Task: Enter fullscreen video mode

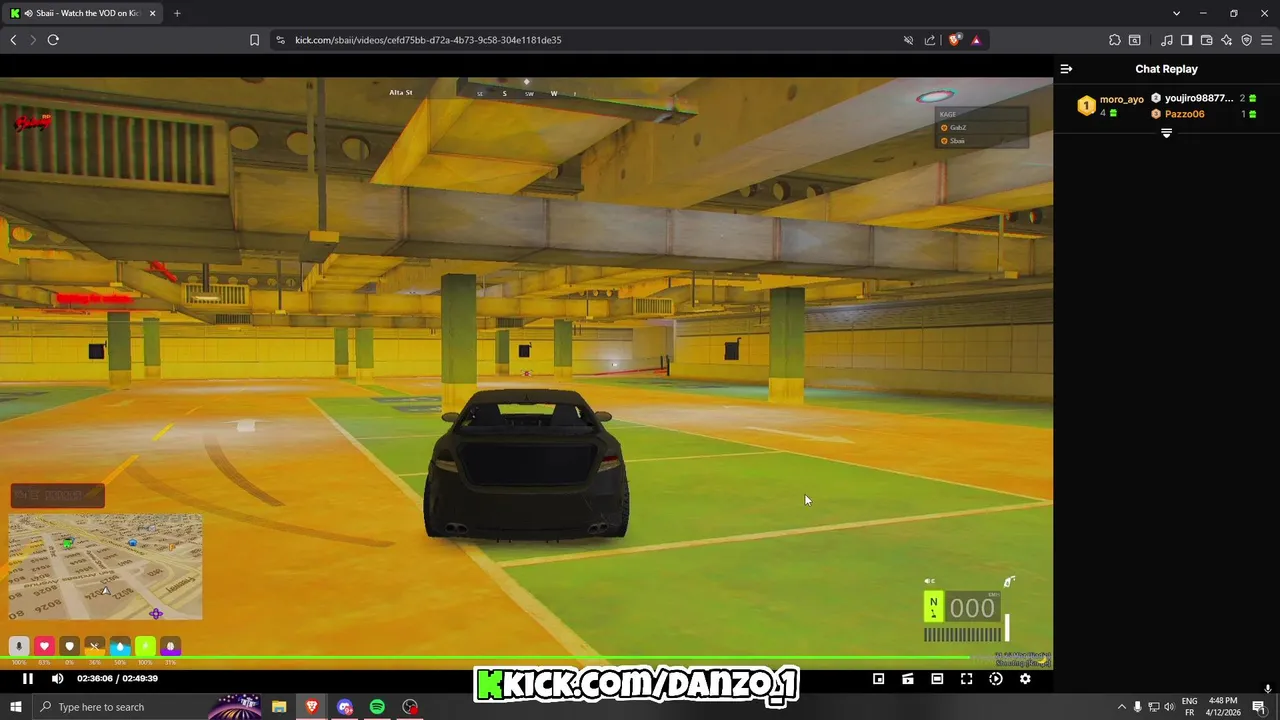Action: click(966, 679)
